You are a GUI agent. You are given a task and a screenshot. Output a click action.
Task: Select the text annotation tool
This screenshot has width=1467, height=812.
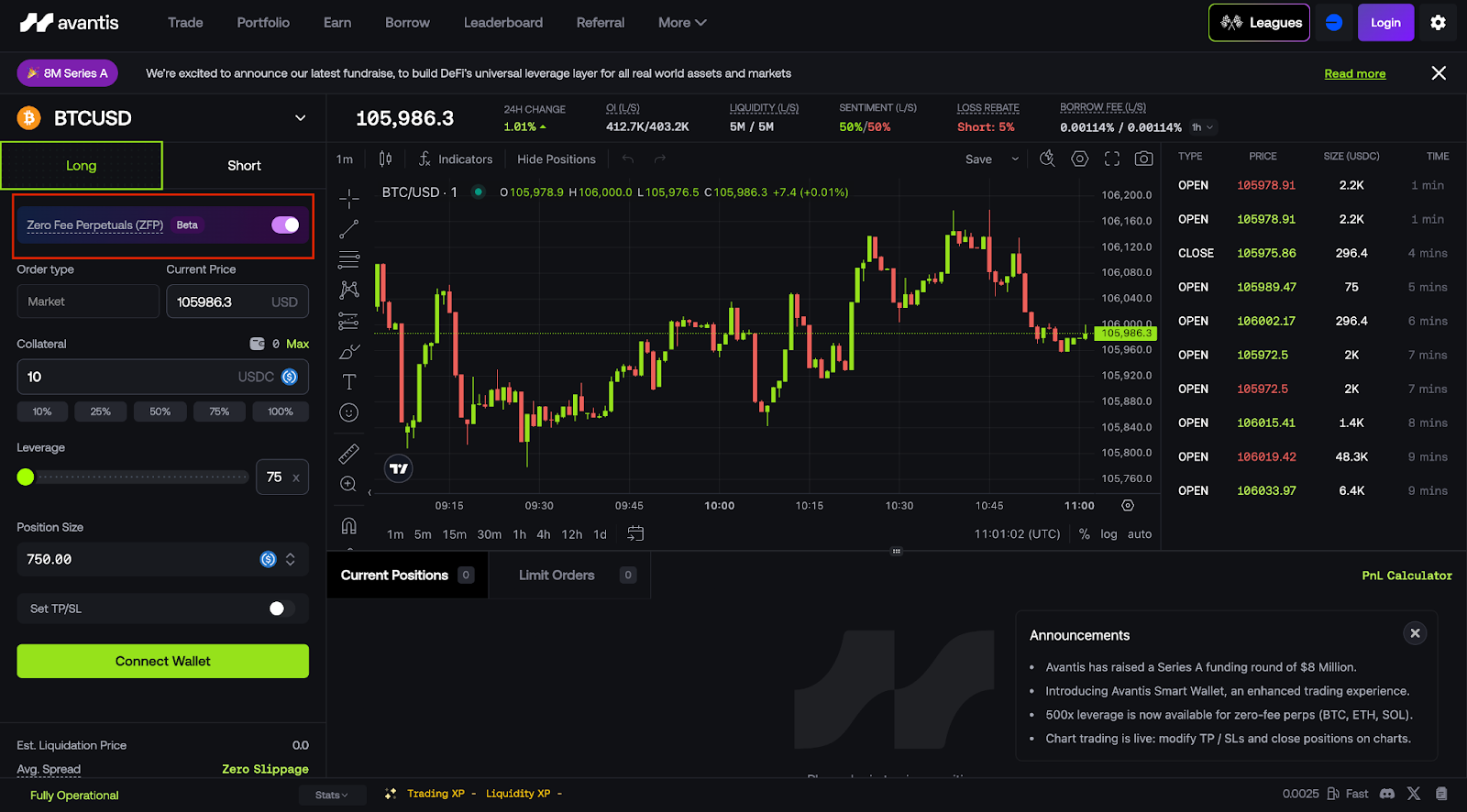348,382
